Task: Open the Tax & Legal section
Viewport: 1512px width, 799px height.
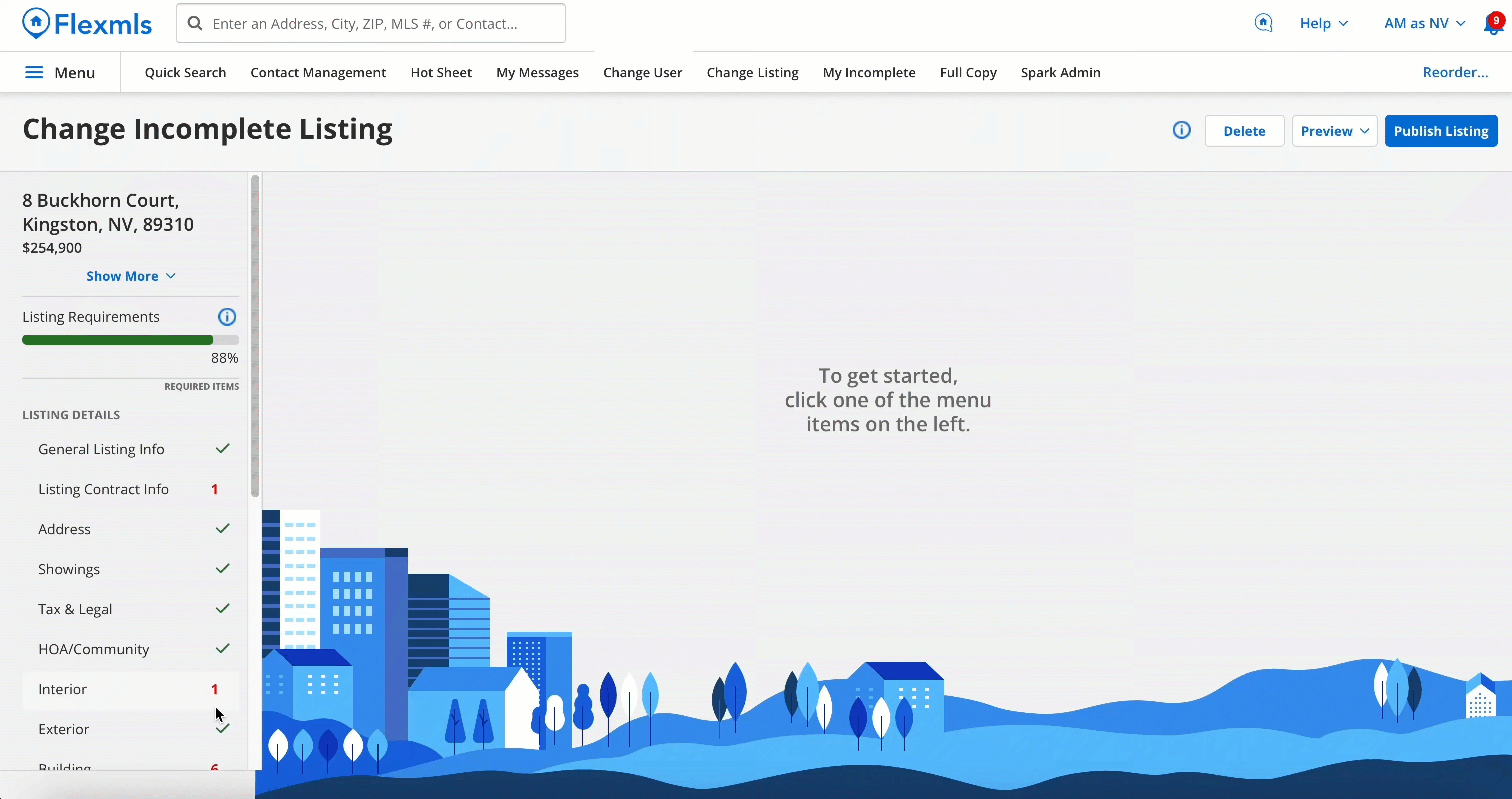Action: (x=130, y=609)
